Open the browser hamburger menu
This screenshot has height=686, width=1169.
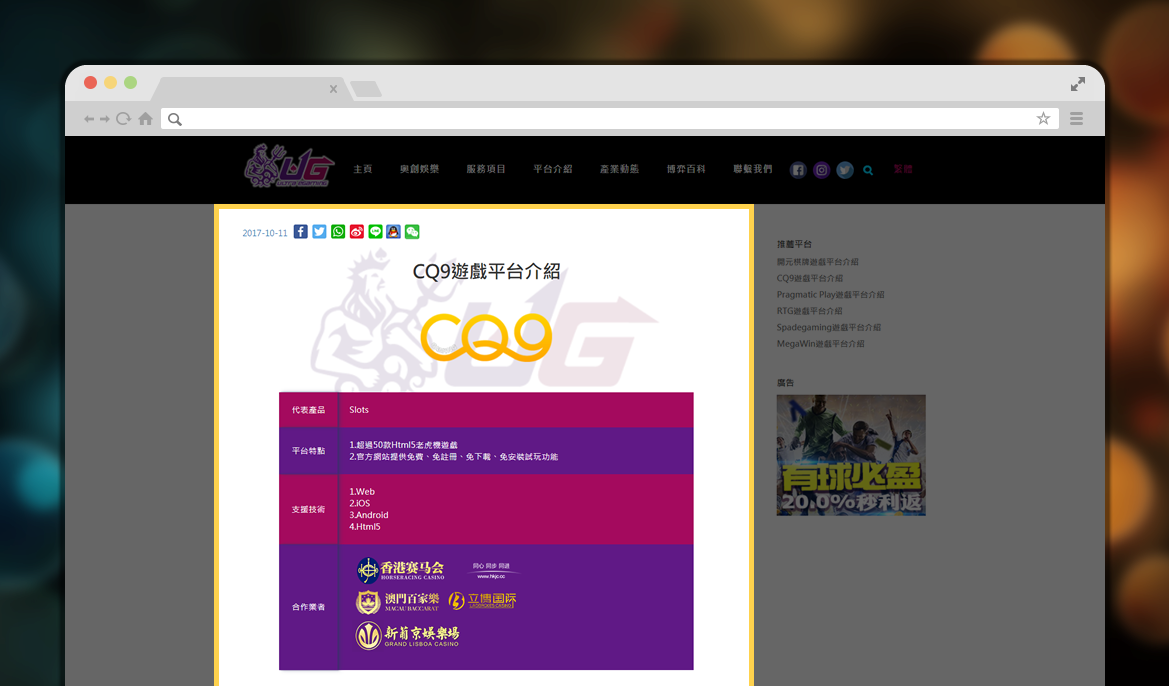(x=1076, y=119)
